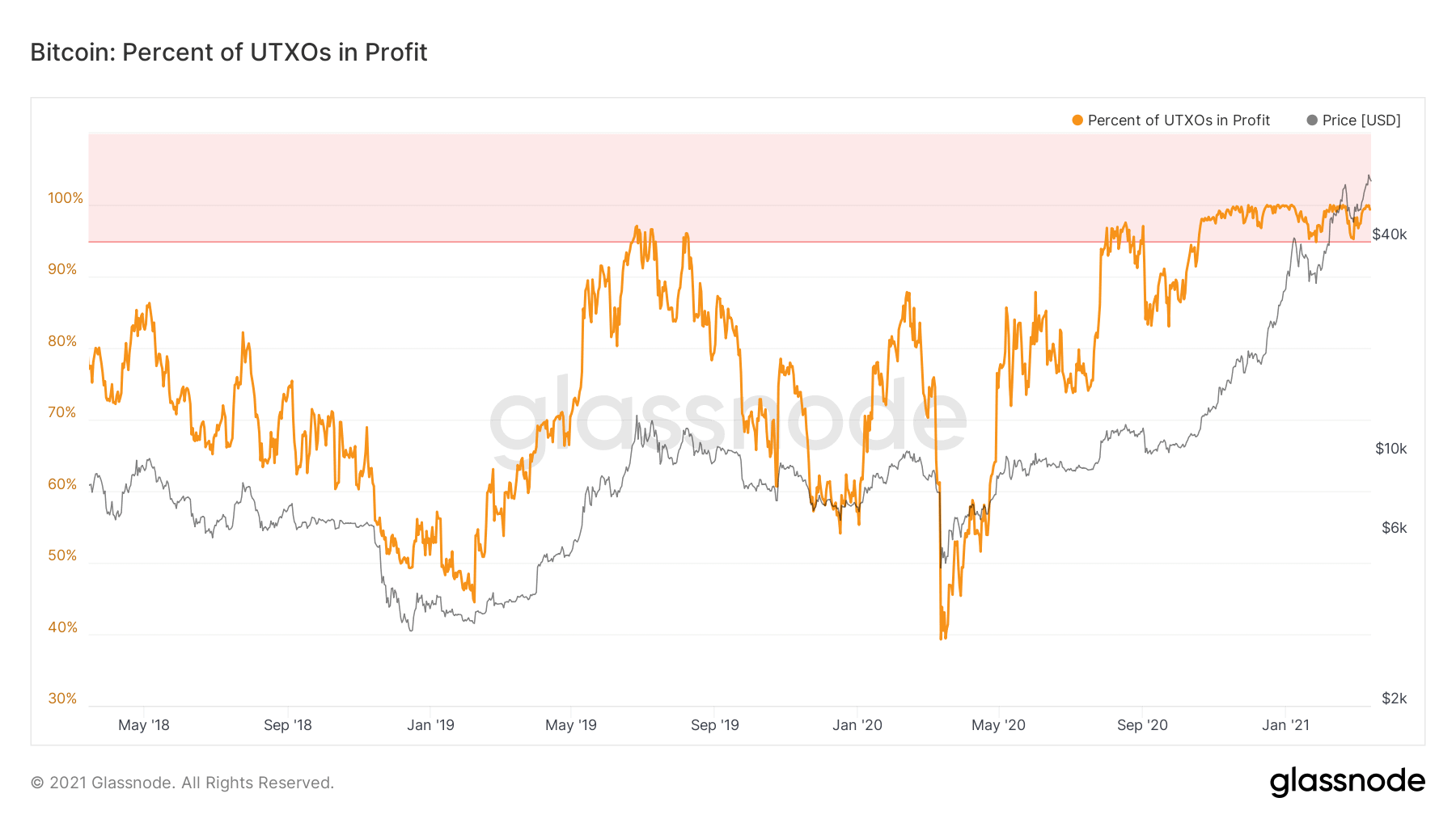The height and width of the screenshot is (819, 1456).
Task: Select the May '19 x-axis label
Action: 571,725
